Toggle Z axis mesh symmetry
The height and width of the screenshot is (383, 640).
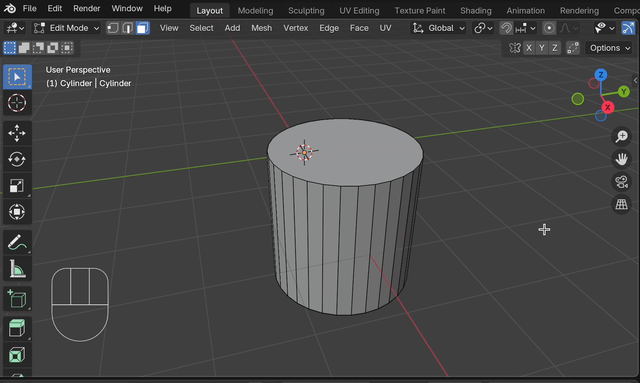[555, 48]
